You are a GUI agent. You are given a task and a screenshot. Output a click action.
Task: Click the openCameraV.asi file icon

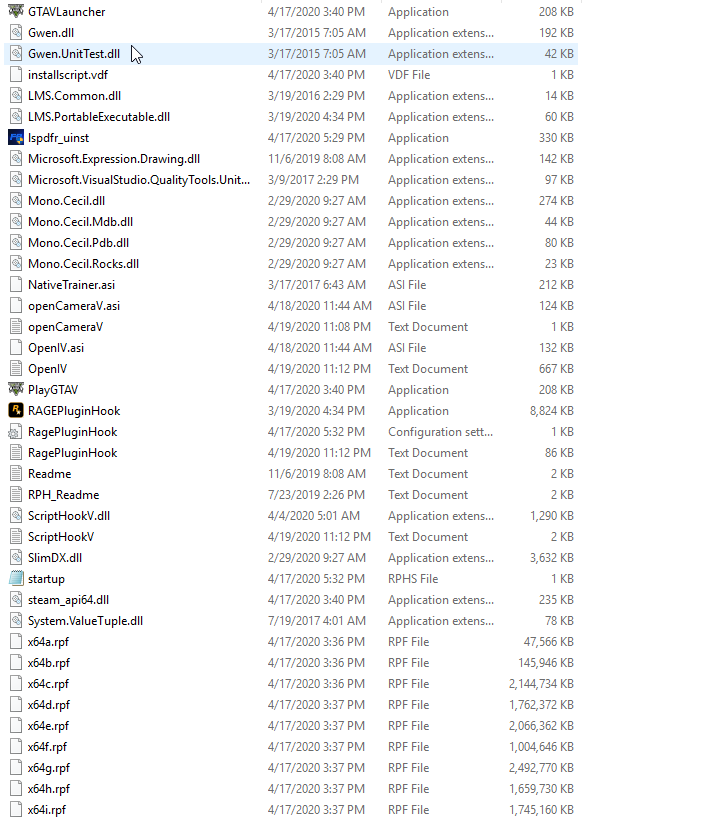[x=16, y=306]
